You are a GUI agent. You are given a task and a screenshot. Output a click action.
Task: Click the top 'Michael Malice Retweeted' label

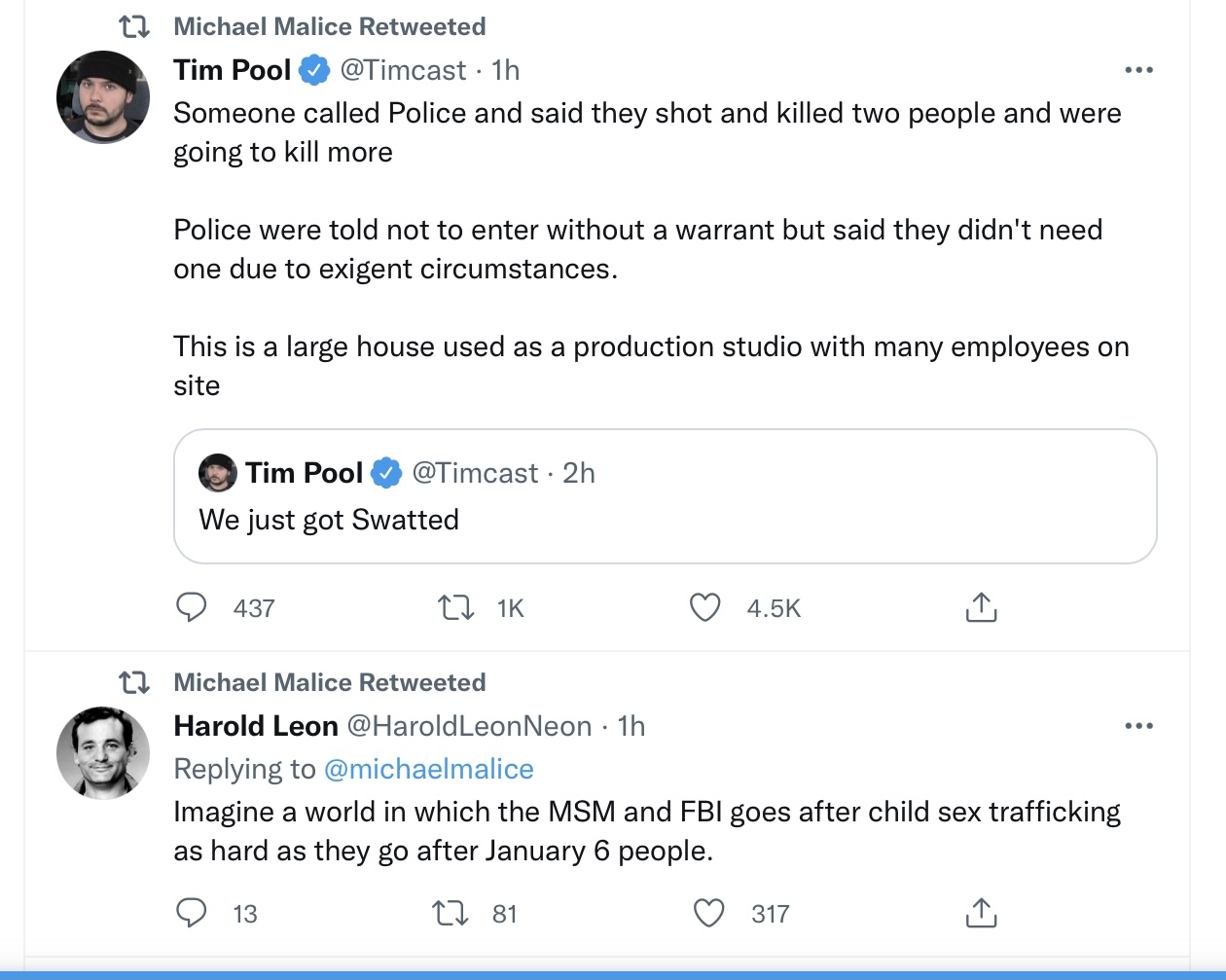coord(330,26)
